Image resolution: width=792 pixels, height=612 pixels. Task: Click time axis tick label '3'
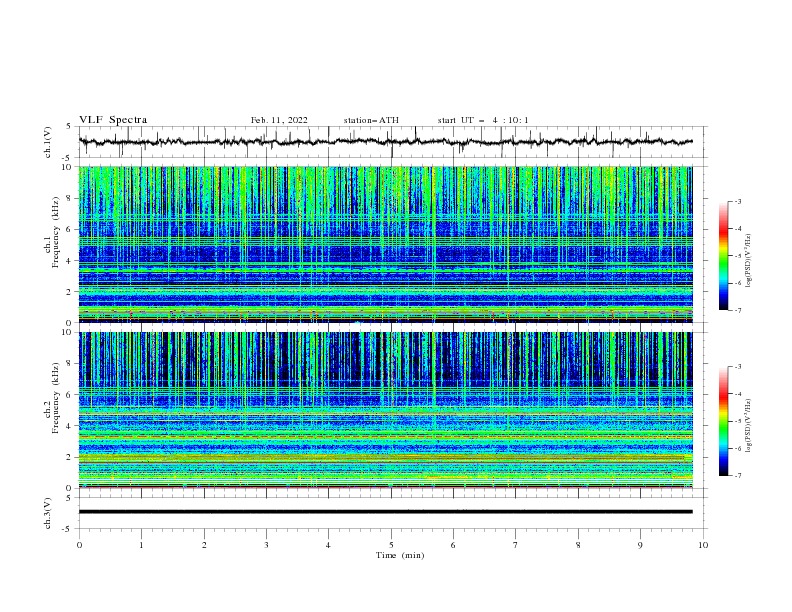[x=266, y=545]
